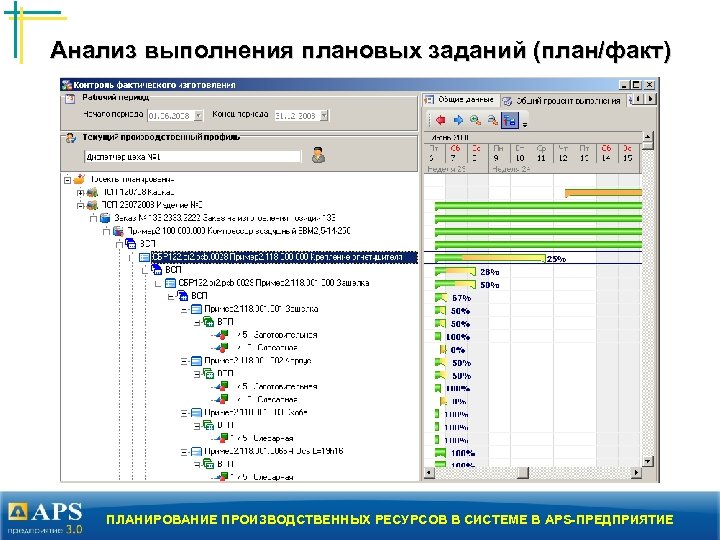Click the Gantt horizontal scrollbar right arrow
720x540 pixels.
coord(636,472)
